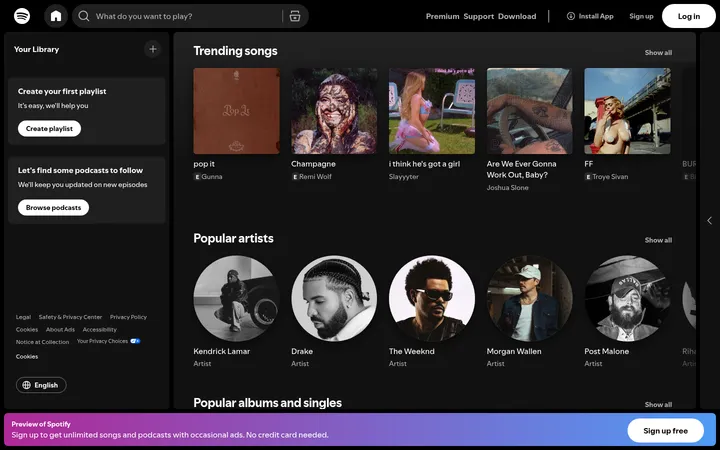
Task: Open Champagne cover by Remi Wolf
Action: pos(334,111)
